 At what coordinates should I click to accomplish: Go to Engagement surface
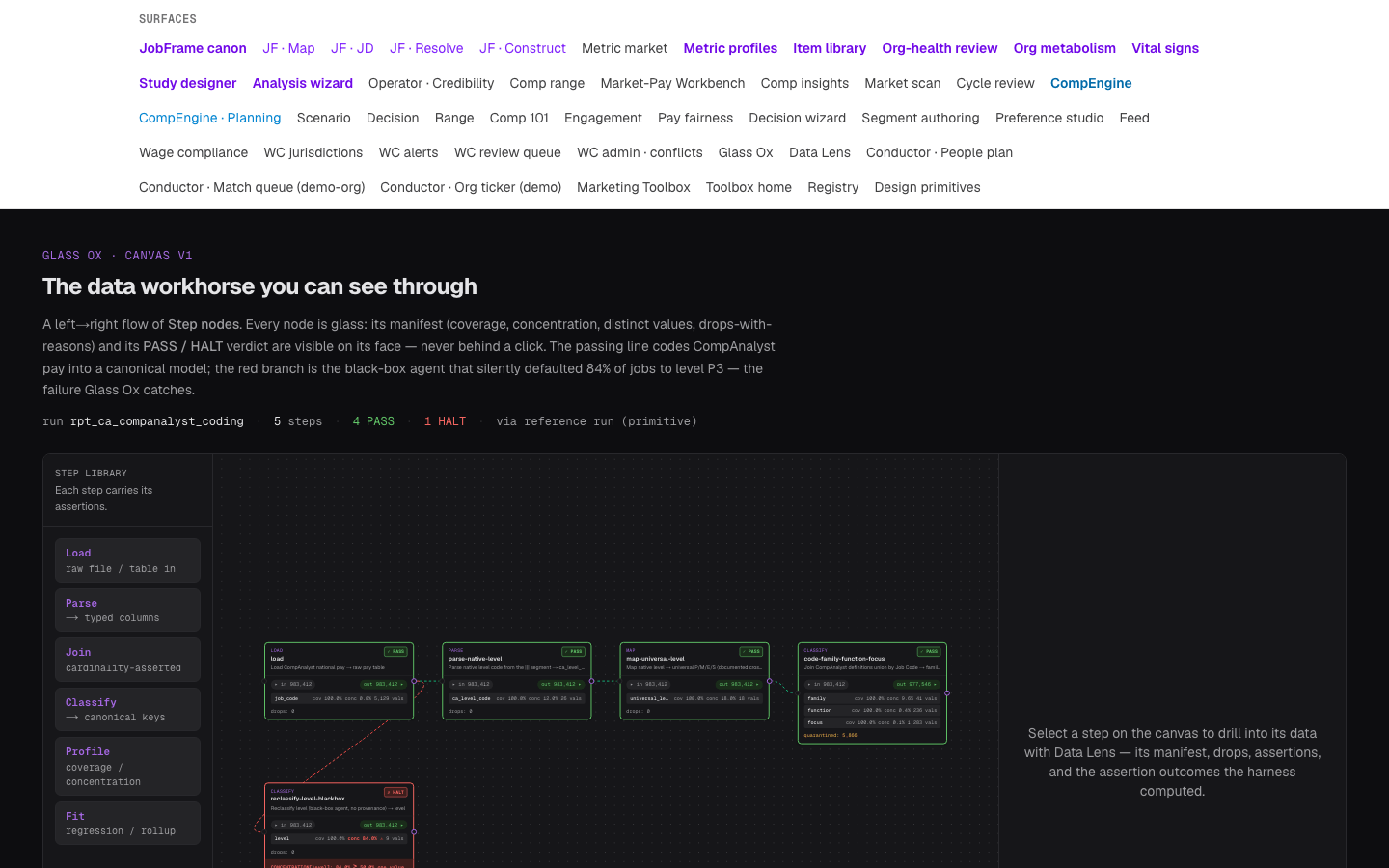603,118
